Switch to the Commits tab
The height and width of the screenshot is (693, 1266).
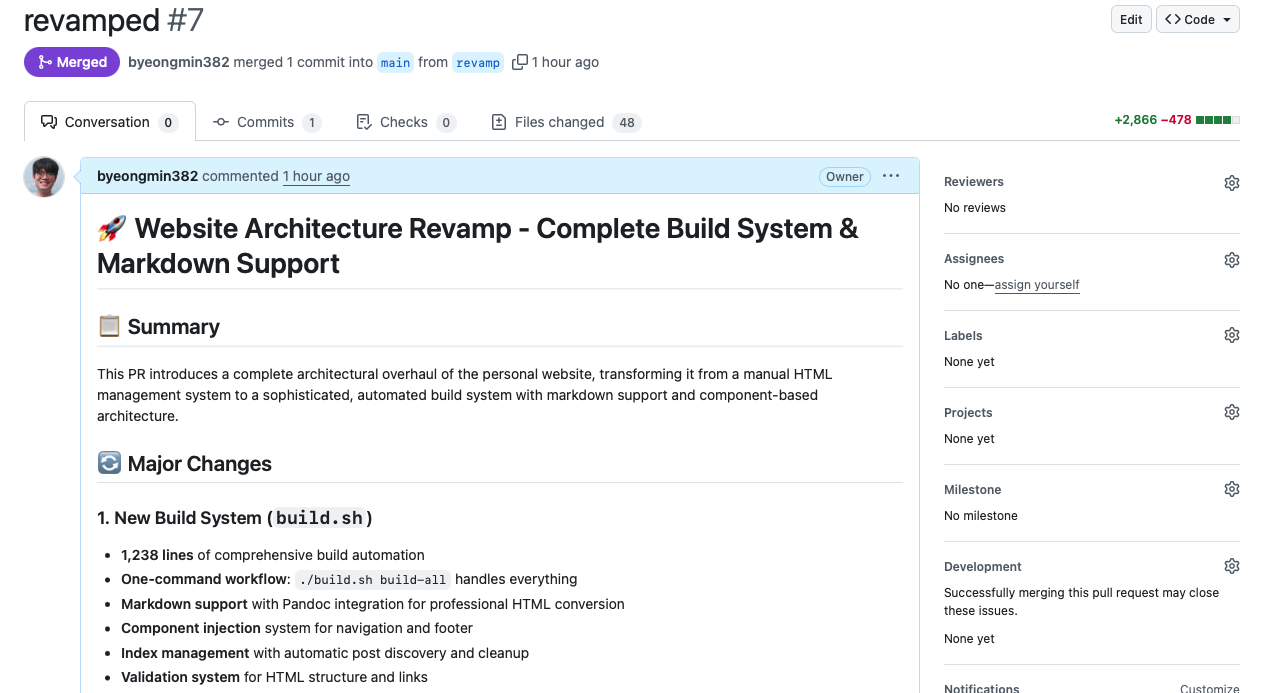tap(266, 122)
